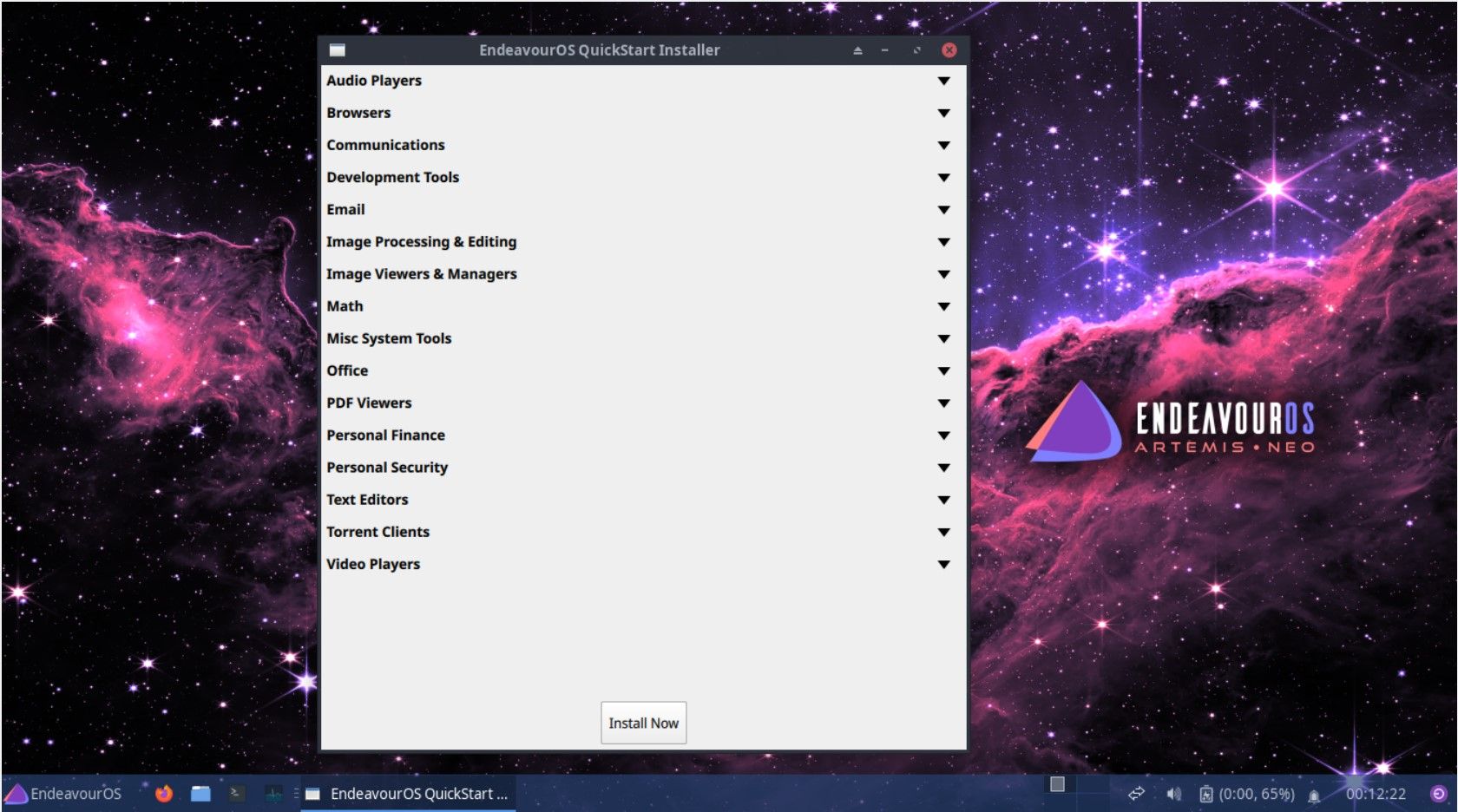Expand the Video Players arrow
1458x812 pixels.
pos(943,564)
